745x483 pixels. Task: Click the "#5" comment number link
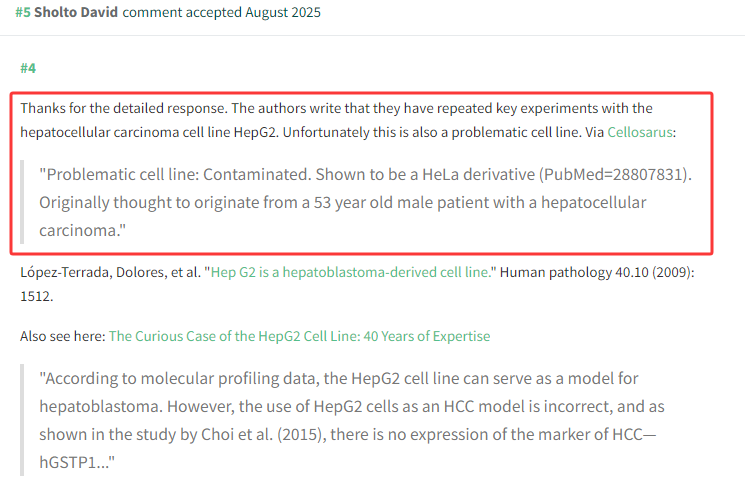[x=22, y=12]
